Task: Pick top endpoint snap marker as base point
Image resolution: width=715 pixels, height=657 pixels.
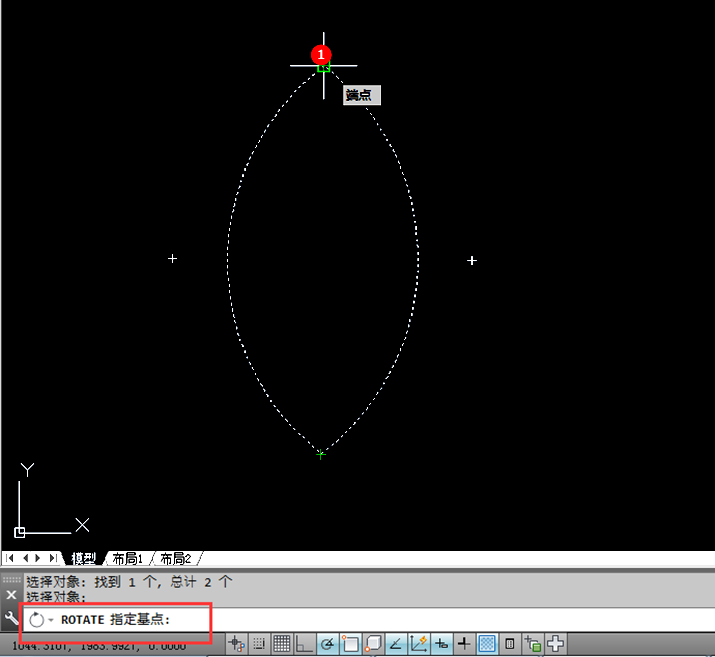Action: pyautogui.click(x=324, y=67)
